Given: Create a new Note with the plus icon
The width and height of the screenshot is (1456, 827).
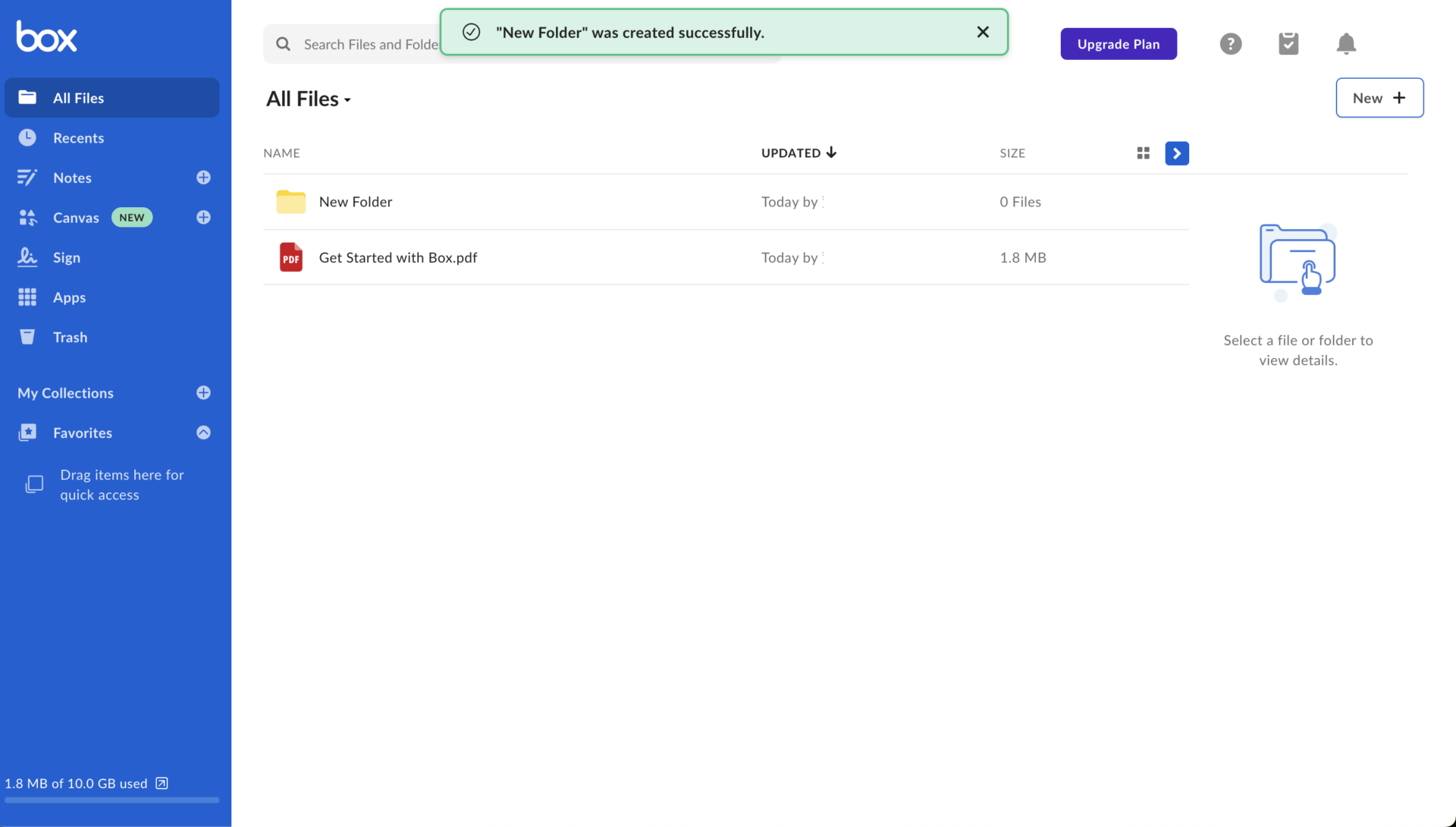Looking at the screenshot, I should [202, 178].
